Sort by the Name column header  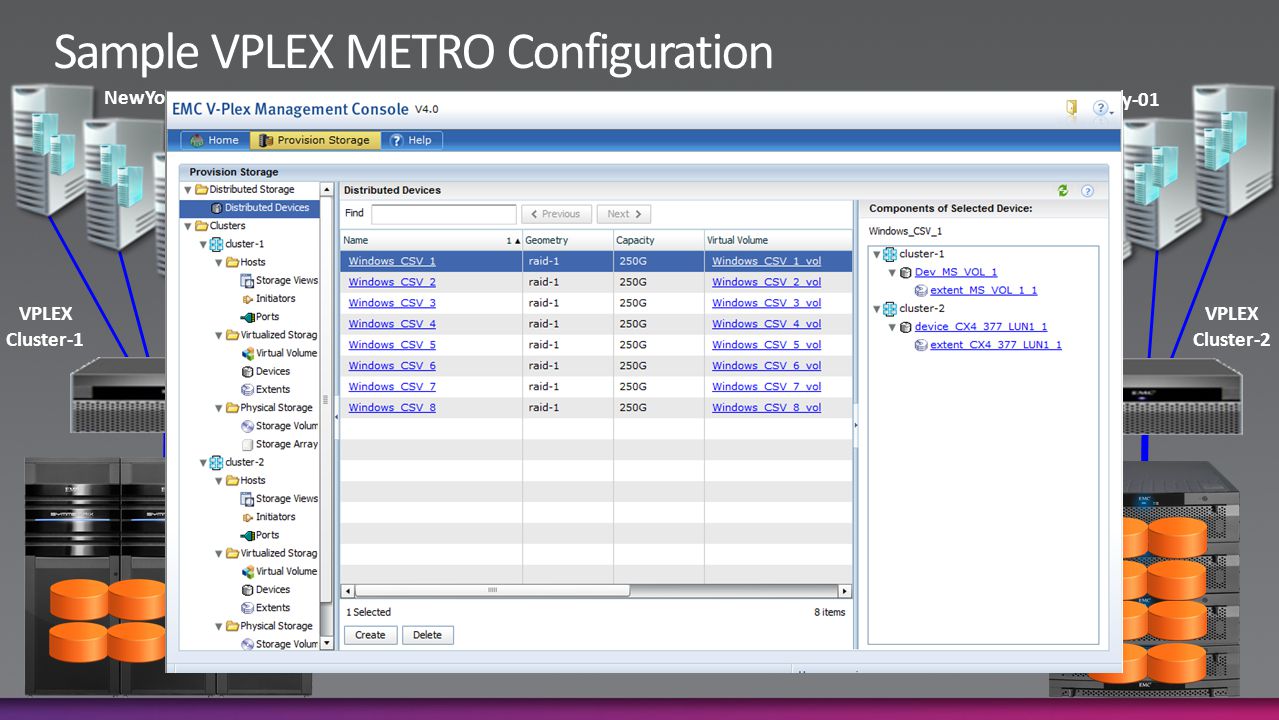point(431,240)
